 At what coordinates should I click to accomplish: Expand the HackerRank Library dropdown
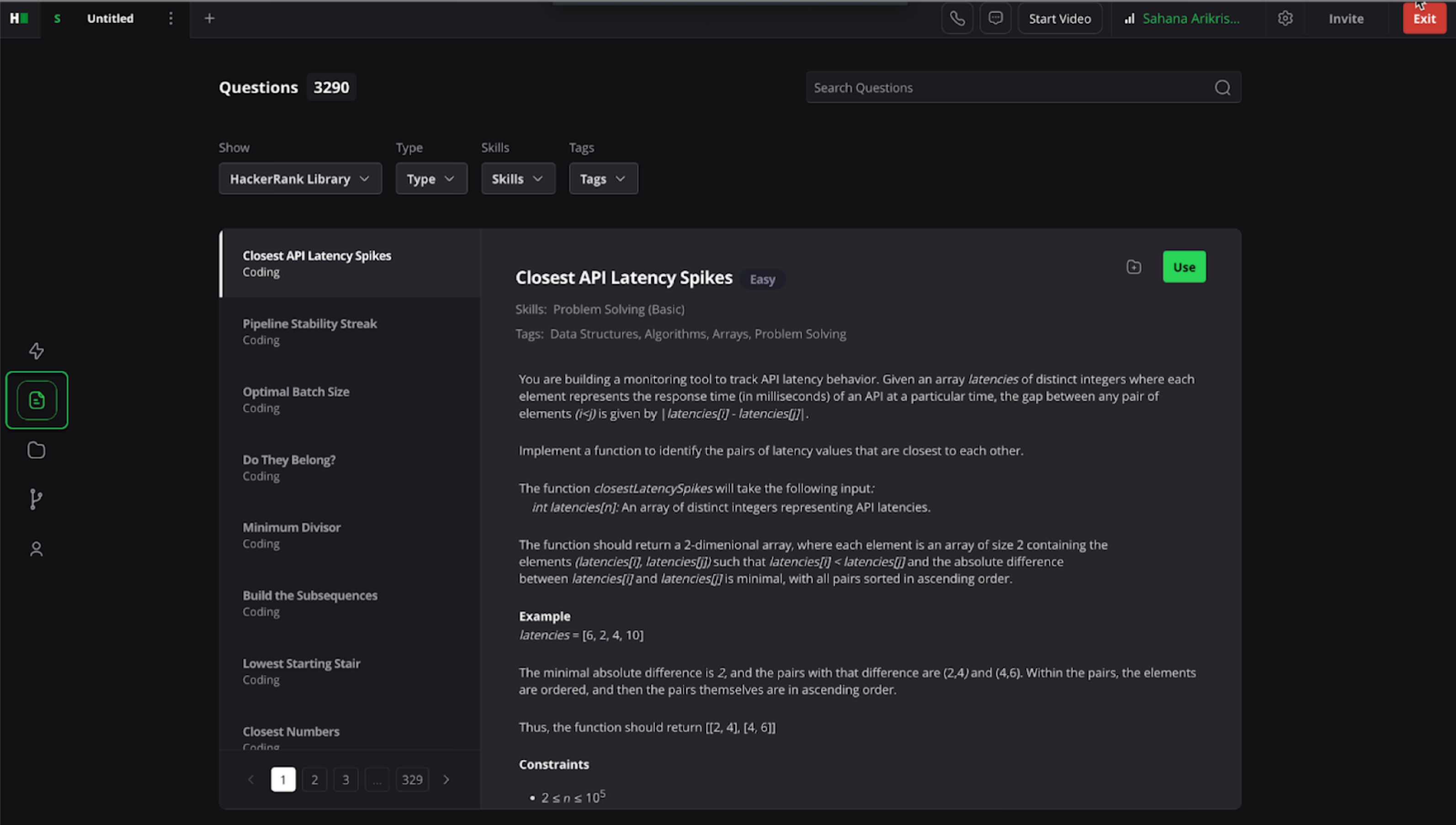coord(300,179)
